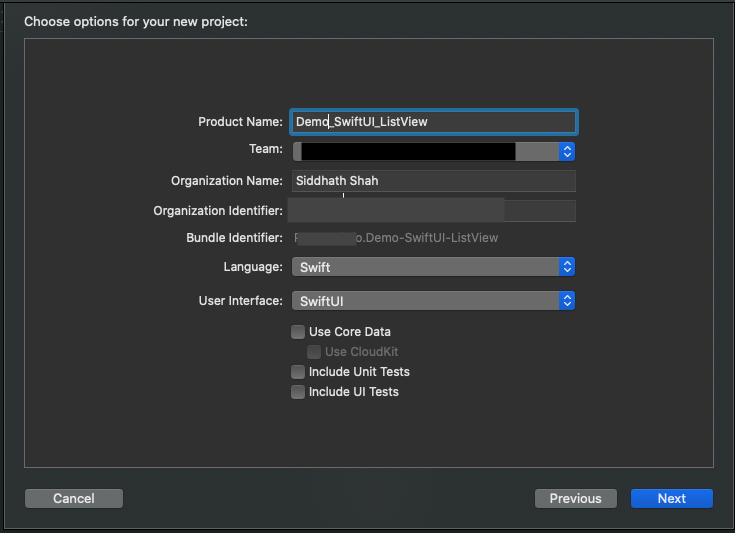
Task: Go back with the Previous button
Action: [576, 498]
